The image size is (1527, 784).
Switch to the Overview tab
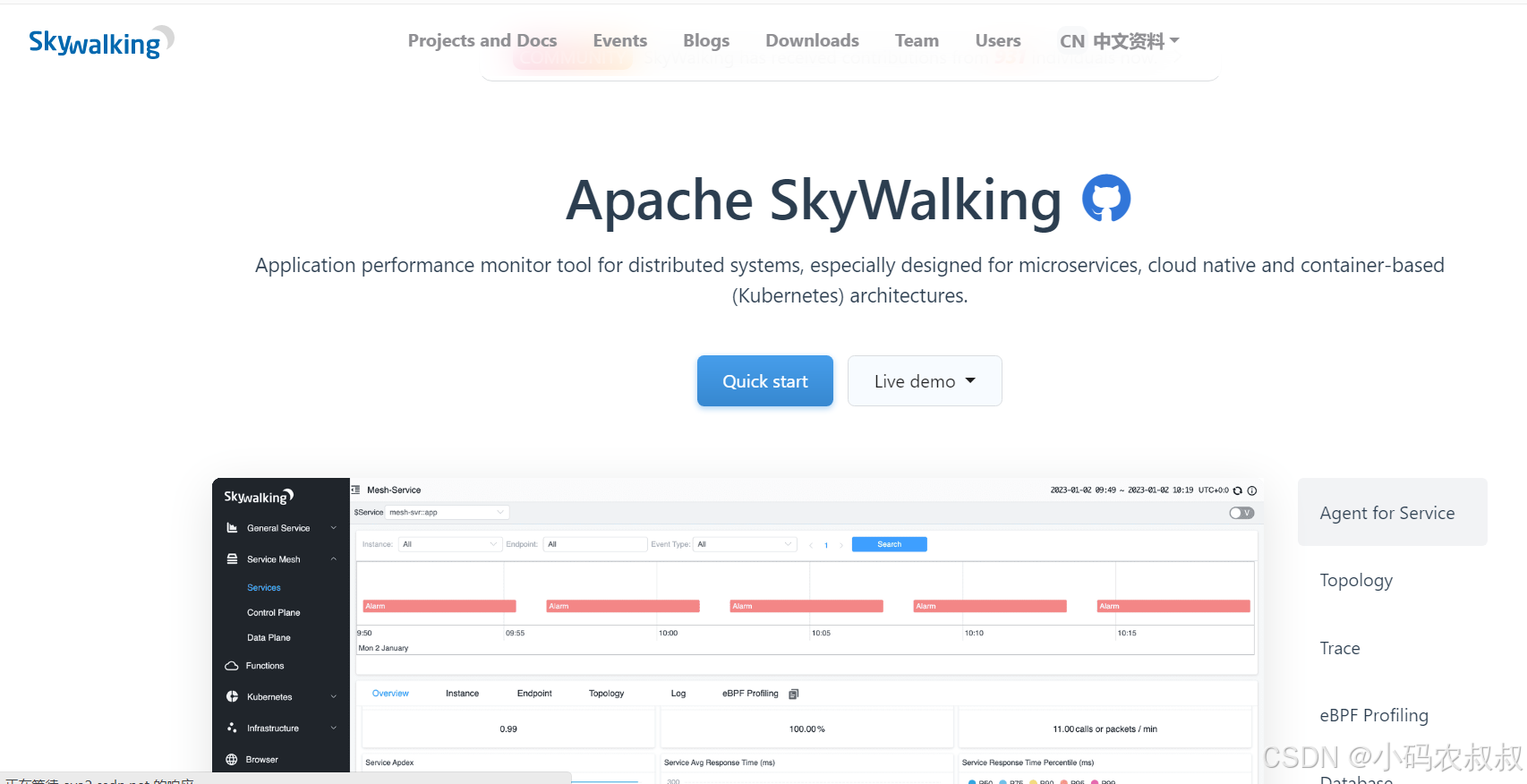click(390, 694)
